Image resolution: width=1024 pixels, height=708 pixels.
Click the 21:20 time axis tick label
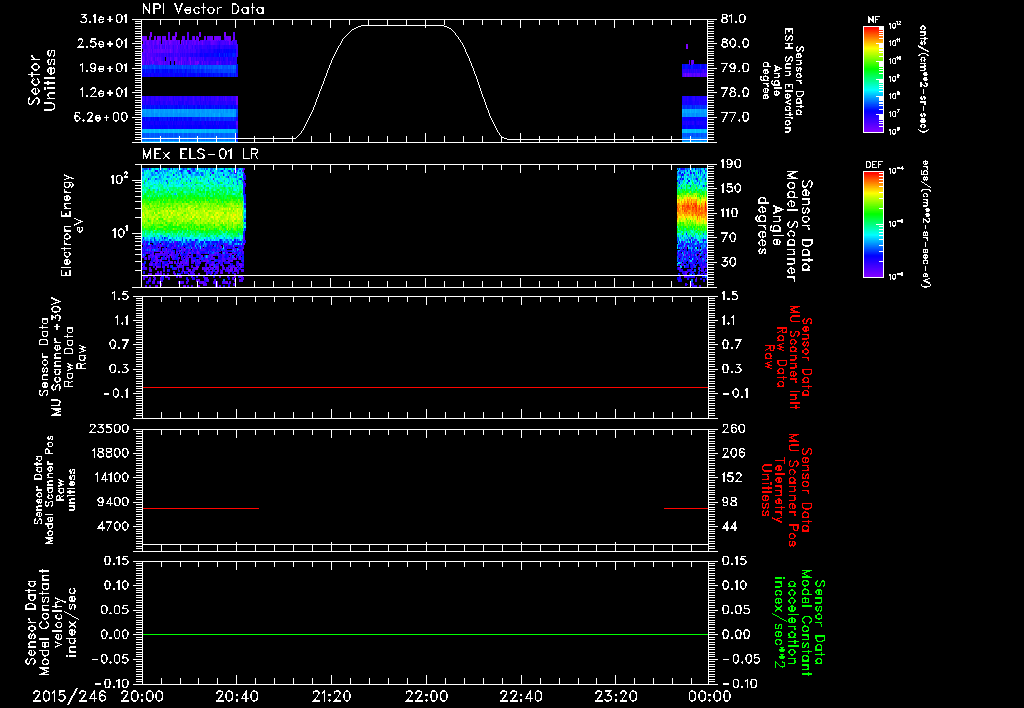tap(331, 696)
